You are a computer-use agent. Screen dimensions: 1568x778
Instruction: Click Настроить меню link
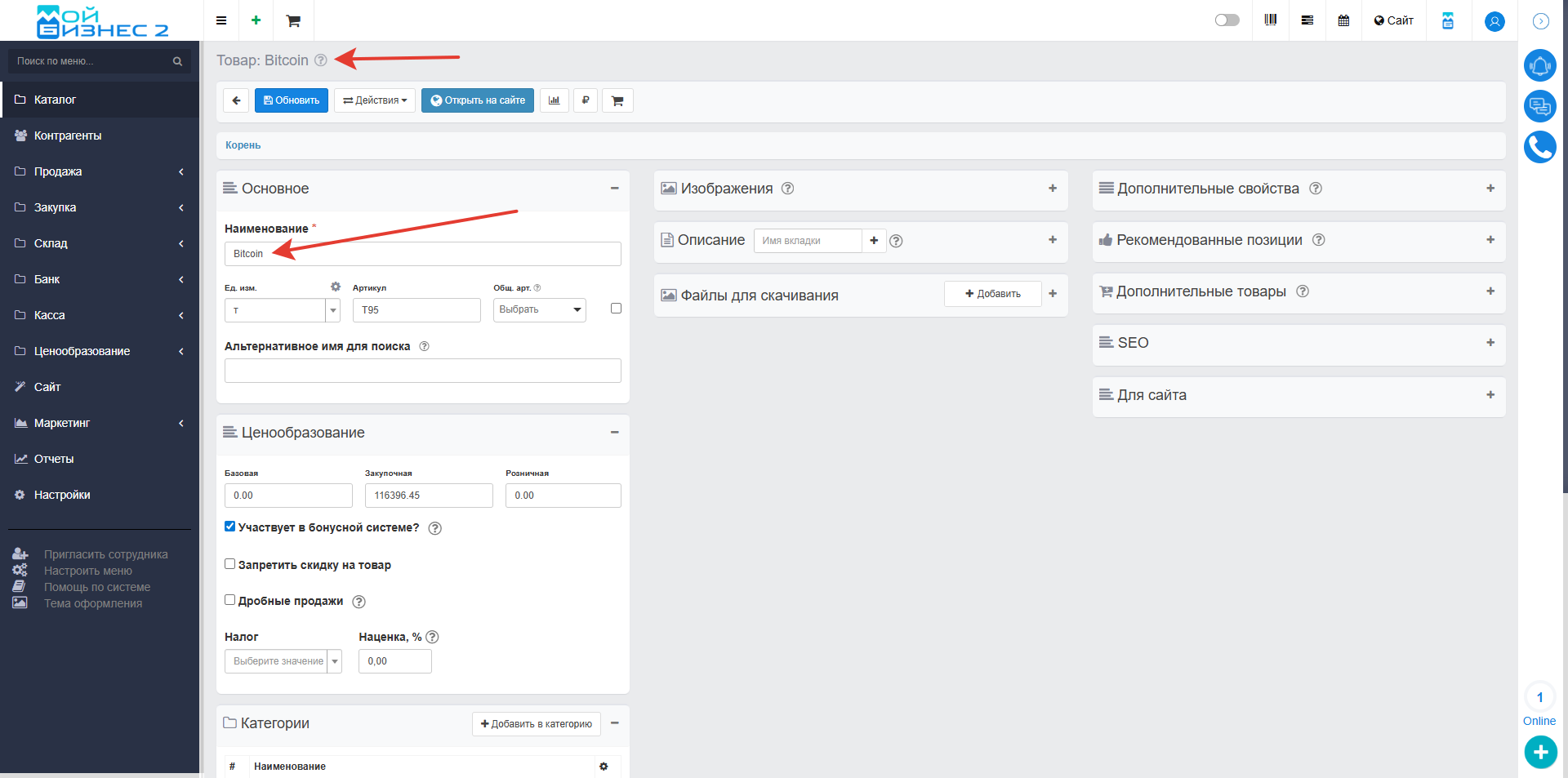(x=88, y=571)
